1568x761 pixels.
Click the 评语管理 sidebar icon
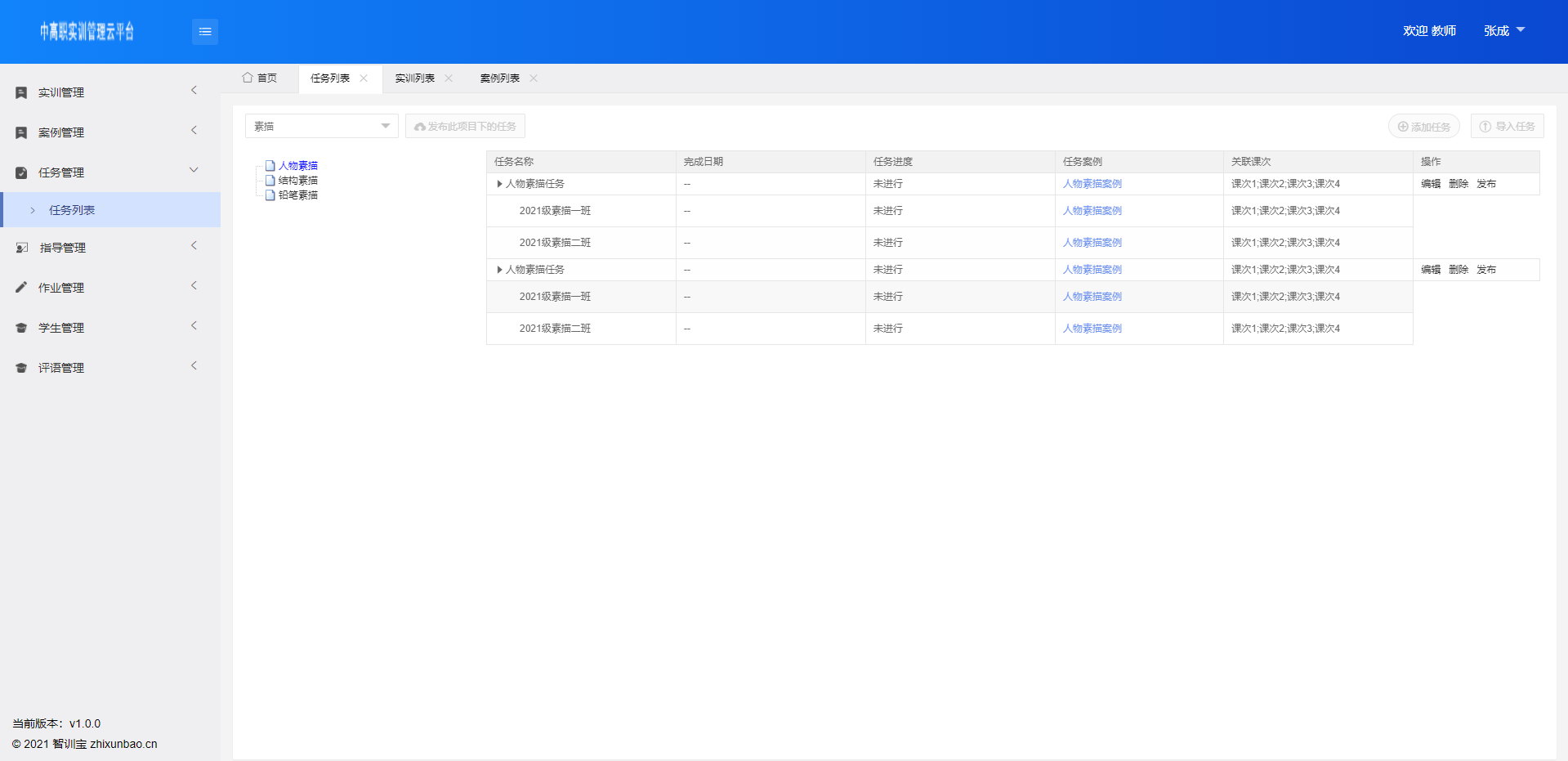[x=22, y=368]
